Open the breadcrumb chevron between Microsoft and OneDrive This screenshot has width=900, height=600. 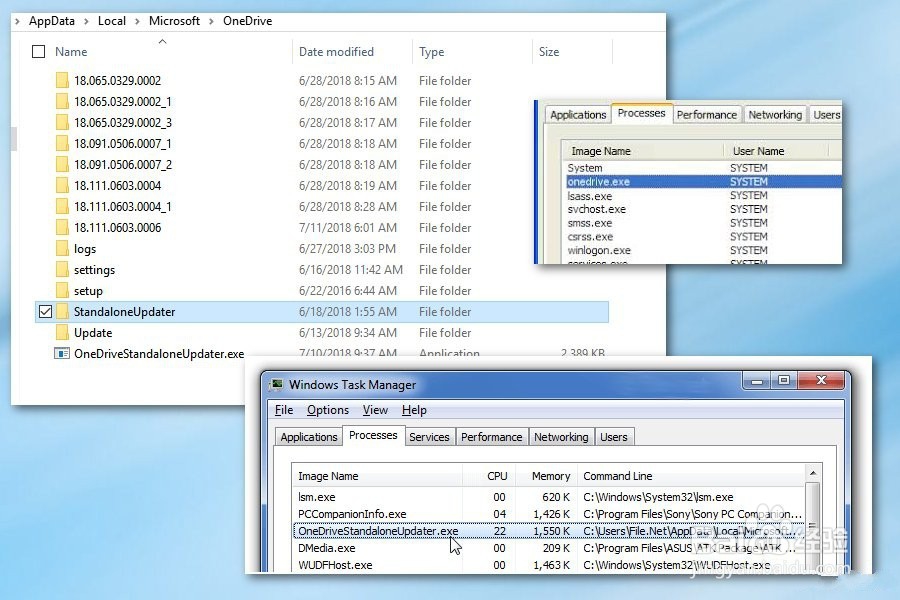213,21
